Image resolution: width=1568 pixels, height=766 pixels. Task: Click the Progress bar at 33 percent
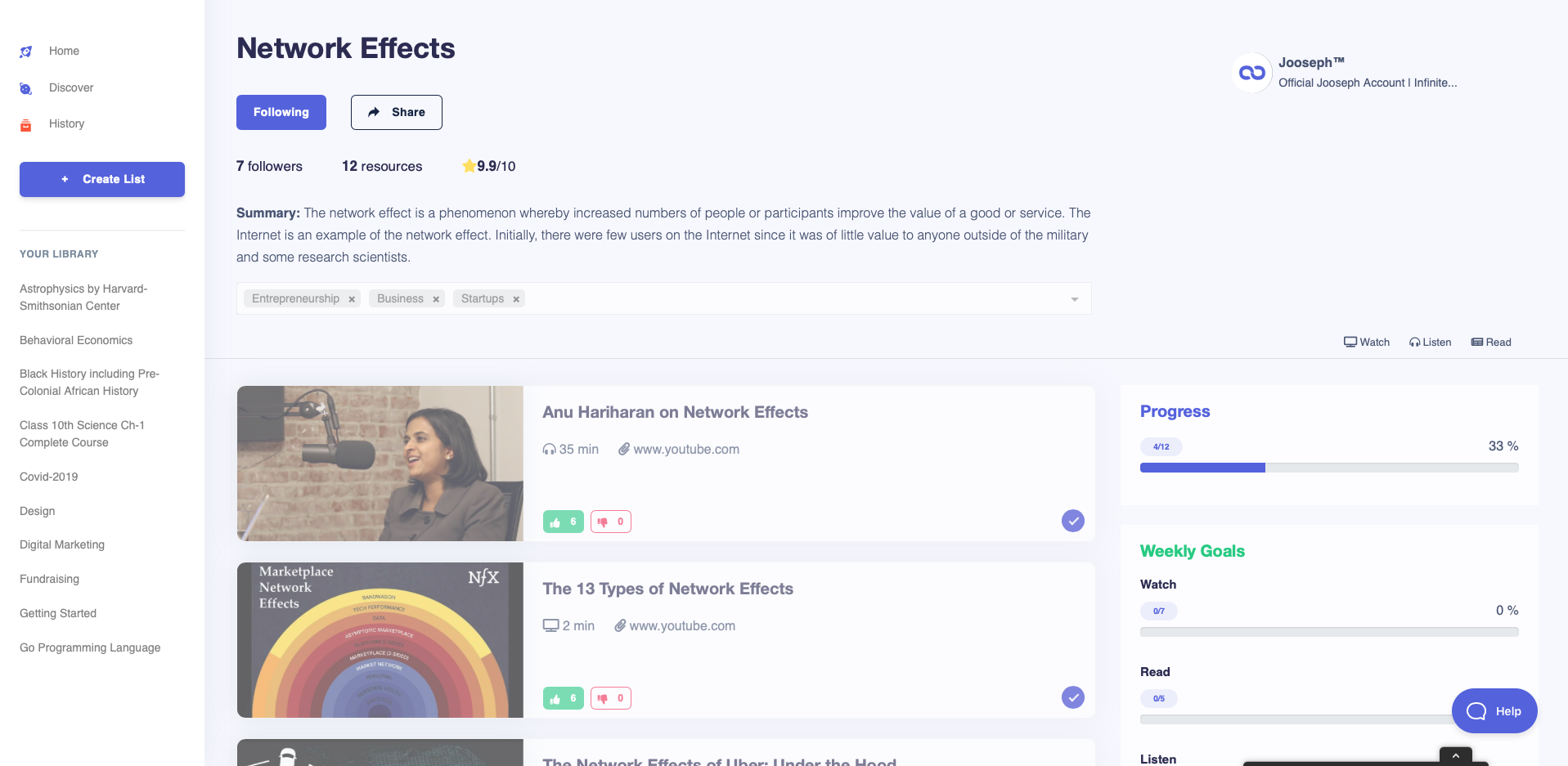click(x=1328, y=468)
